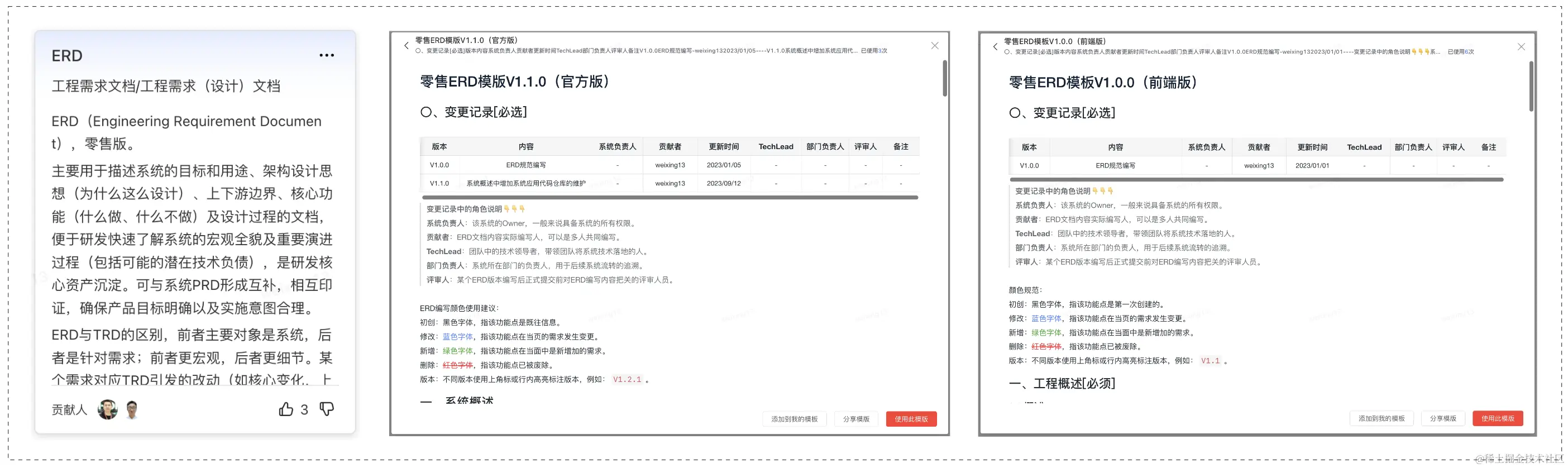
Task: Go back from V1.0.0 frontend template preview
Action: coord(995,47)
